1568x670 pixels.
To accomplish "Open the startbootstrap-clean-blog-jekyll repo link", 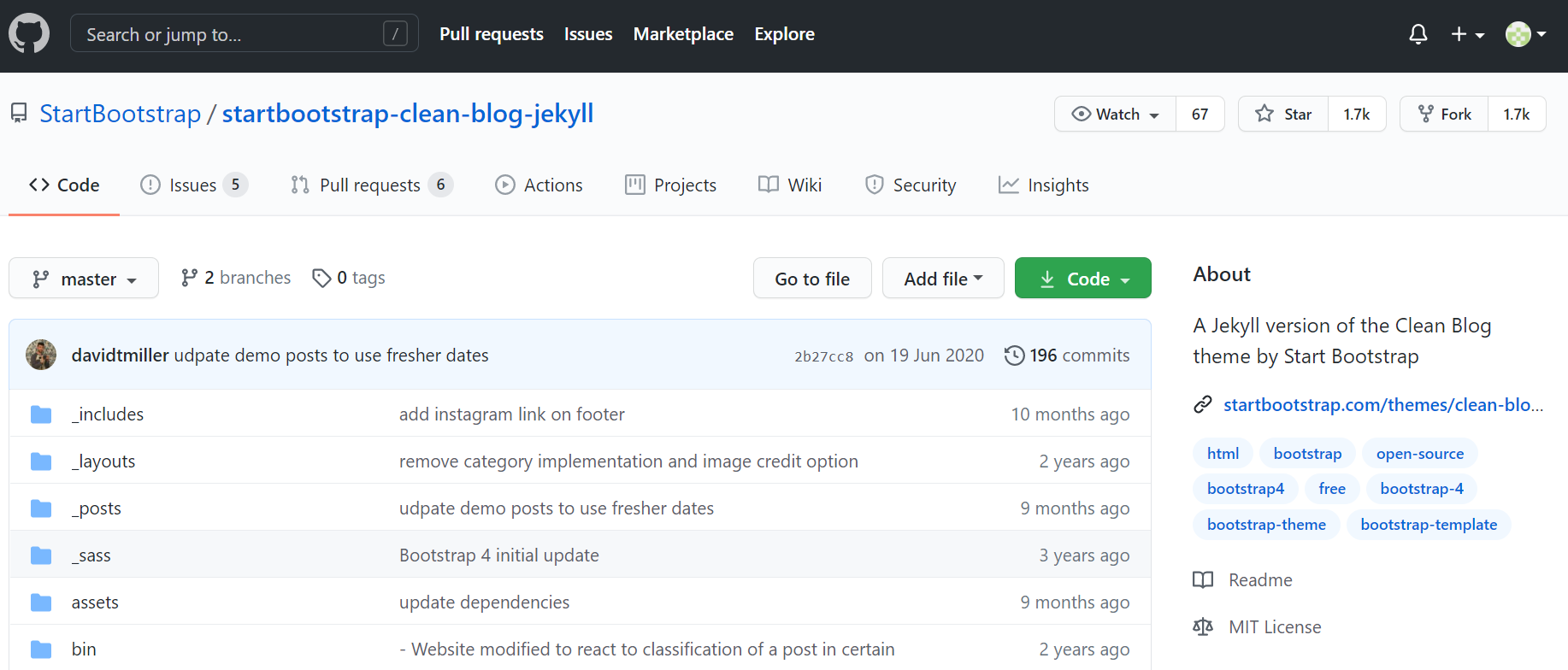I will coord(408,113).
